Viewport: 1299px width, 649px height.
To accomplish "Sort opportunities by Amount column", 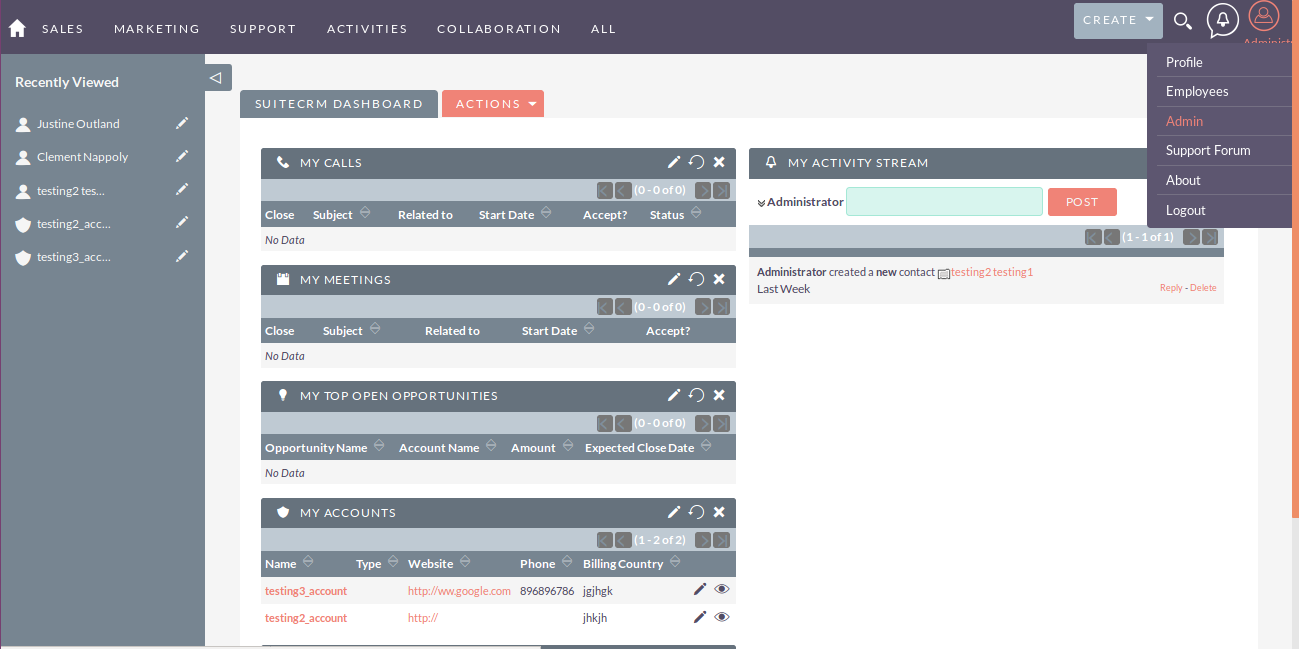I will [568, 446].
